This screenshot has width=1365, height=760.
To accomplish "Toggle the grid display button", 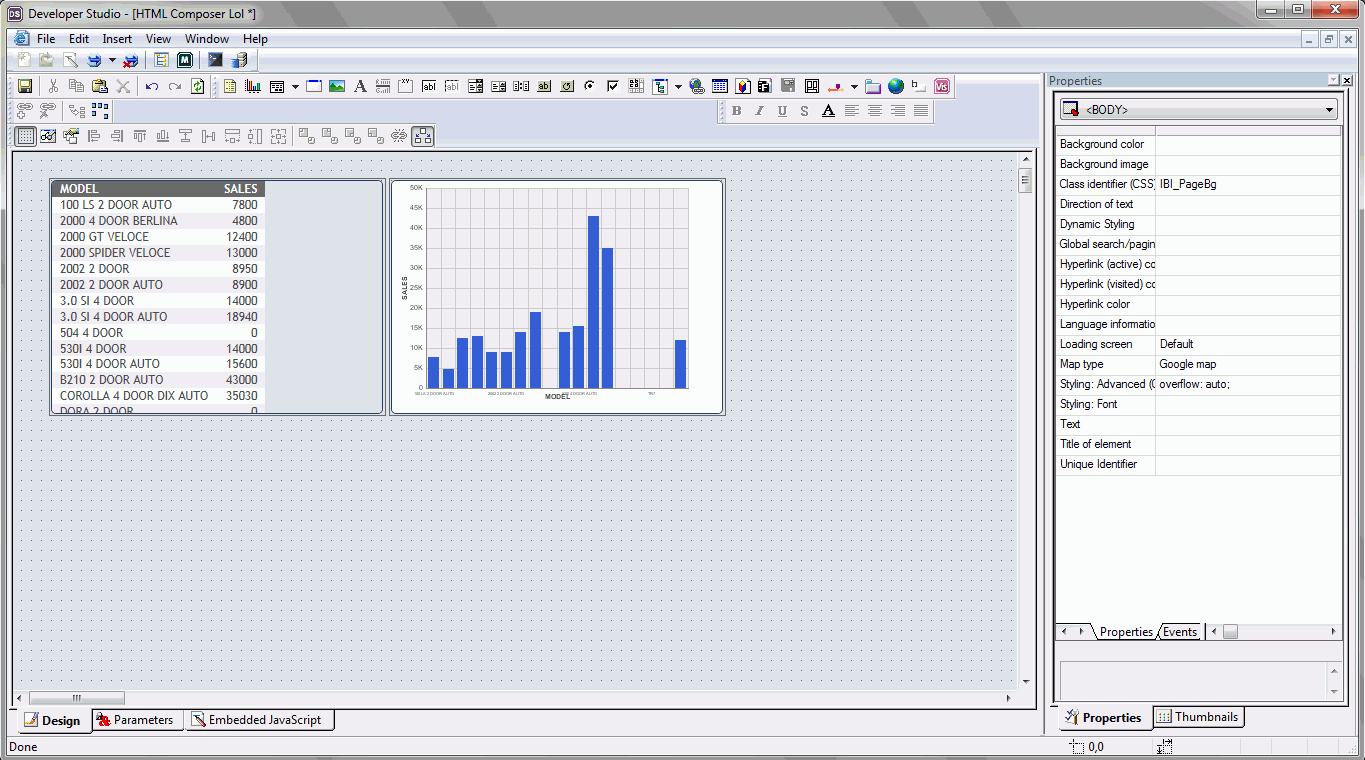I will 26,136.
